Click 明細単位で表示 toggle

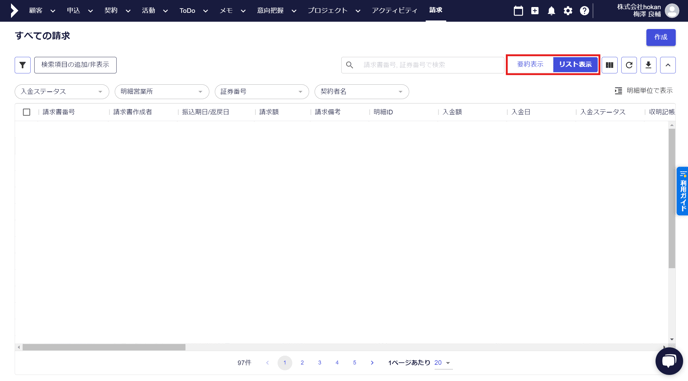click(644, 90)
